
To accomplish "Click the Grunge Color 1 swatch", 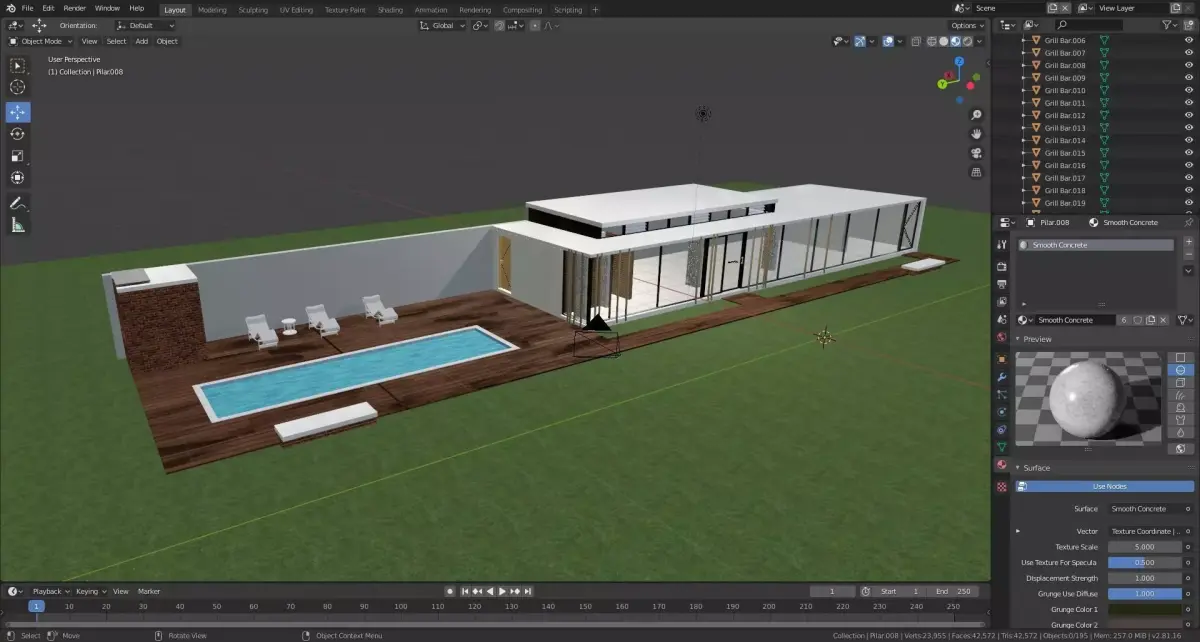I will tap(1145, 609).
